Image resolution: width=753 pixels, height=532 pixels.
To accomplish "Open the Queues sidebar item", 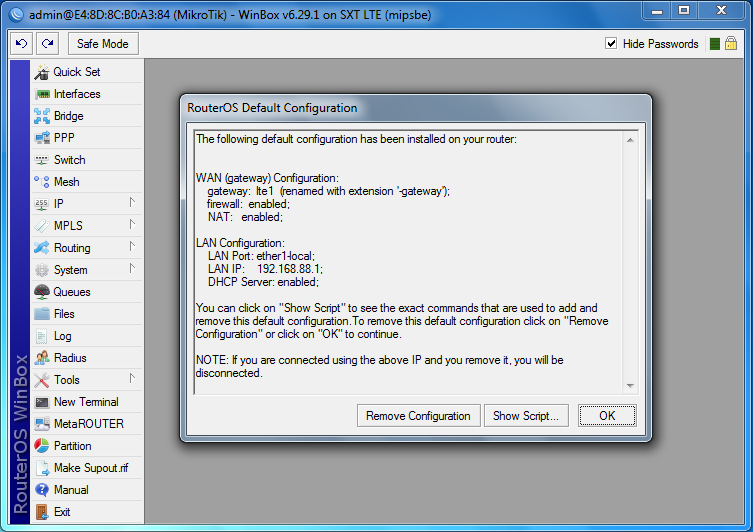I will click(x=72, y=292).
